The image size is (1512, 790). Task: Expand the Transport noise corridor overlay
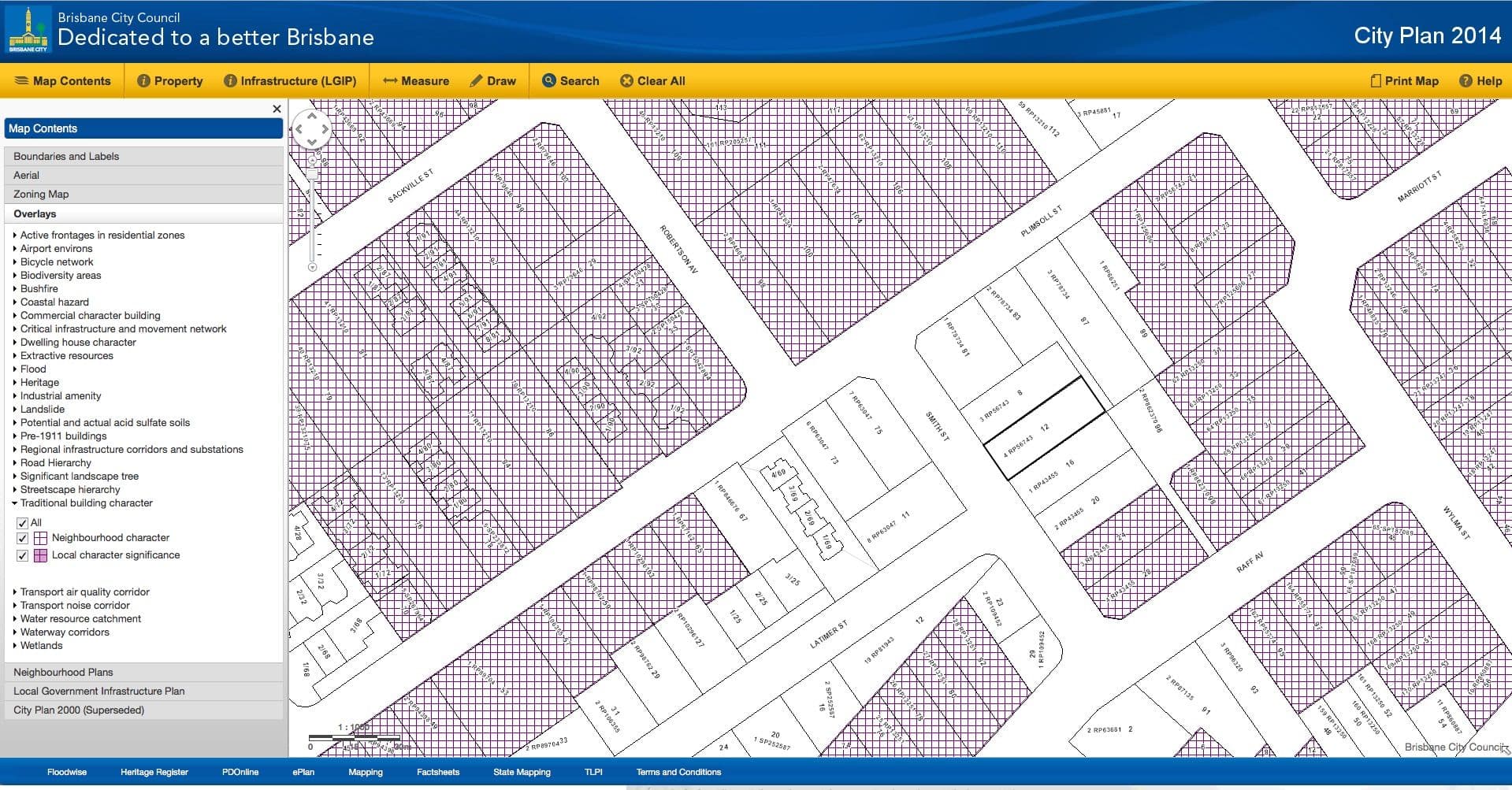point(15,606)
